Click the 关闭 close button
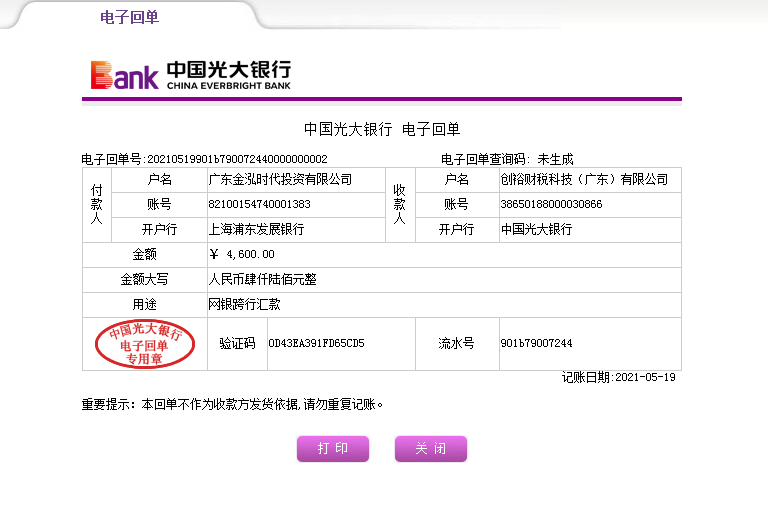 [x=431, y=448]
